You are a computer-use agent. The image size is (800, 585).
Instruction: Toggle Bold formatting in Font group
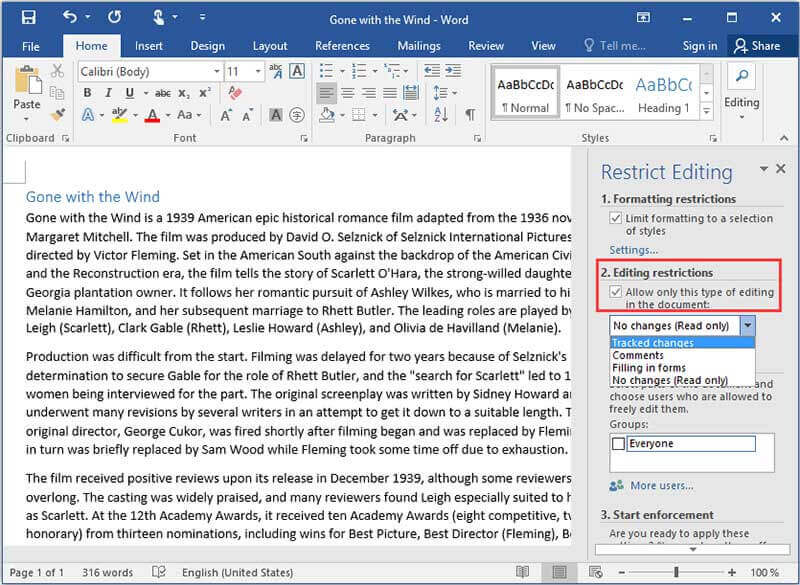[x=87, y=93]
